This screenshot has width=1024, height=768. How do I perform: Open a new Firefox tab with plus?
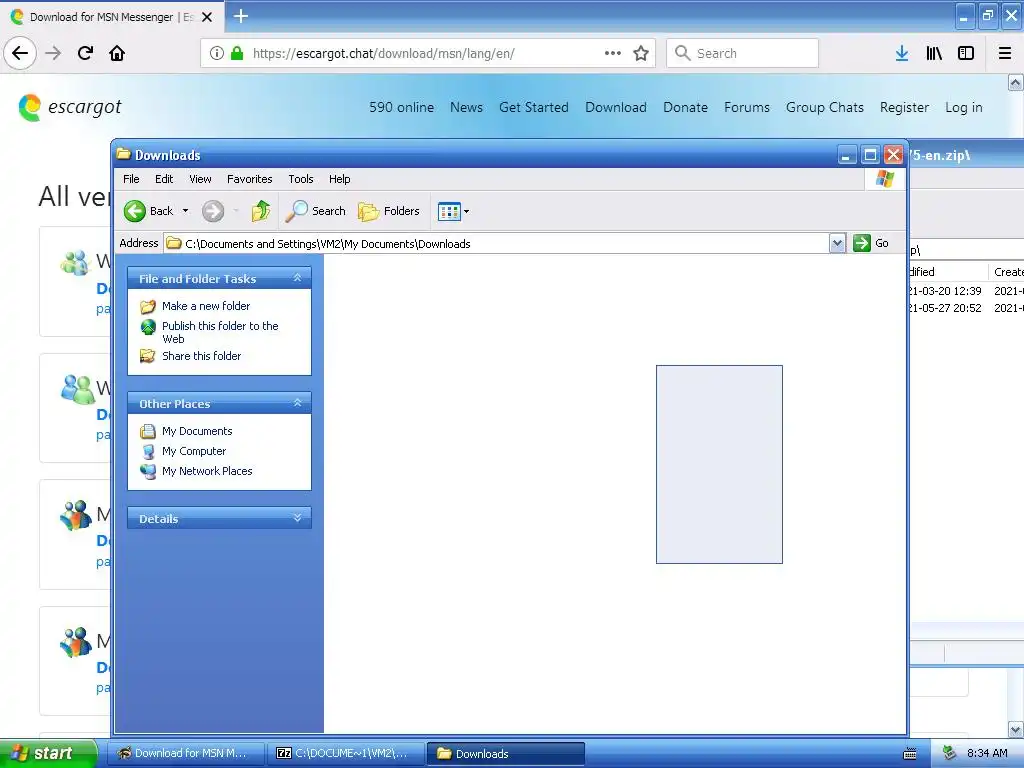[241, 16]
